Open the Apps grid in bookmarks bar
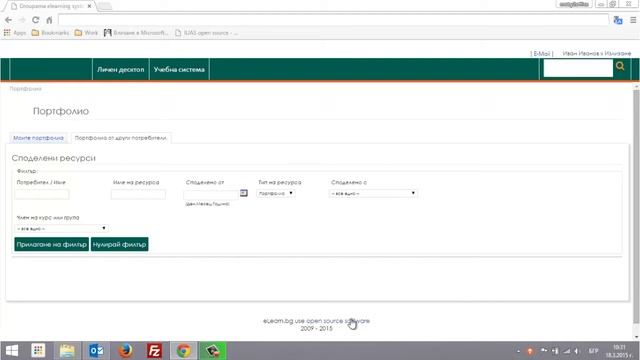 click(15, 33)
